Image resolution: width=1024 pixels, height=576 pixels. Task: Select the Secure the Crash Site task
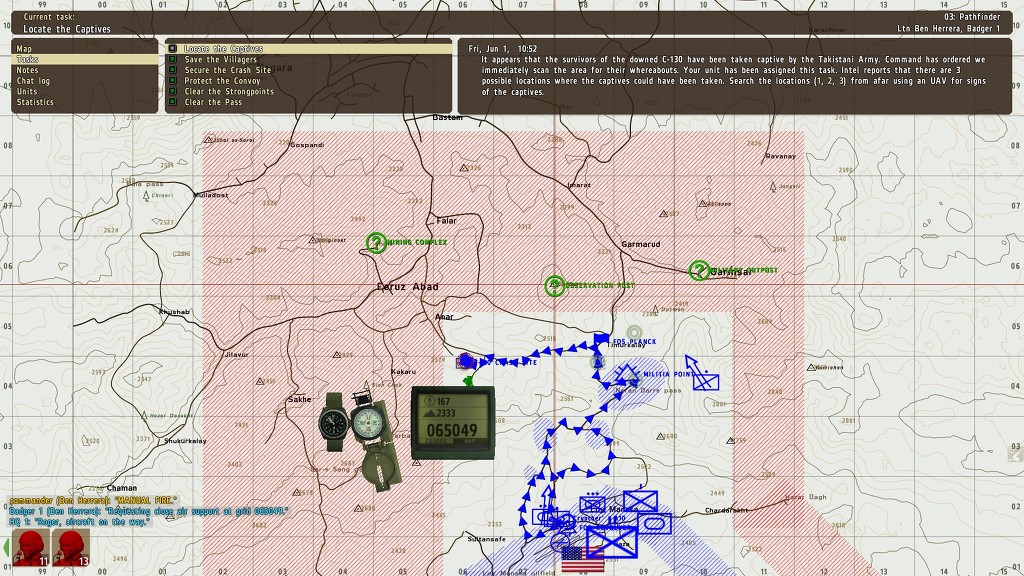(x=227, y=70)
